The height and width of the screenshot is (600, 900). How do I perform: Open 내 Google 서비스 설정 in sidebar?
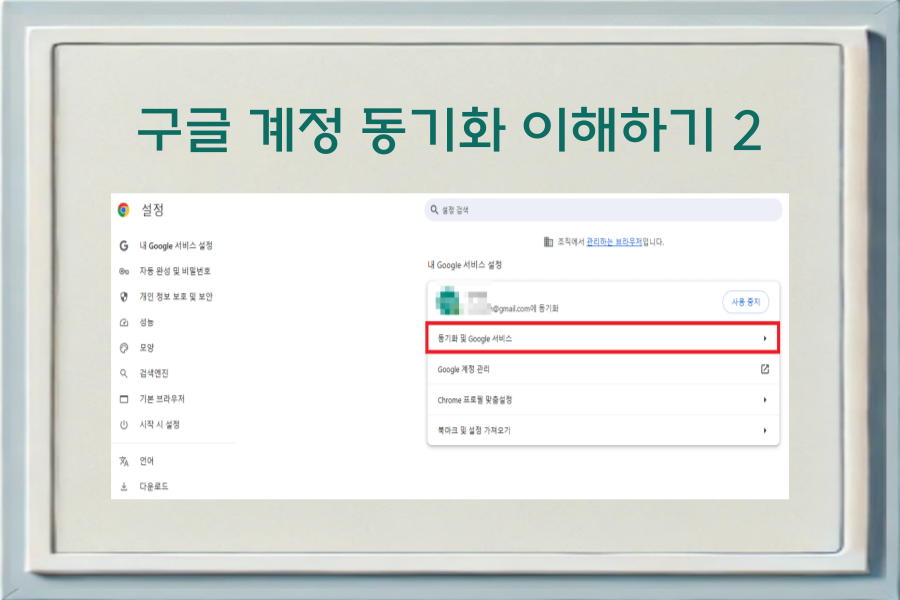click(x=176, y=246)
